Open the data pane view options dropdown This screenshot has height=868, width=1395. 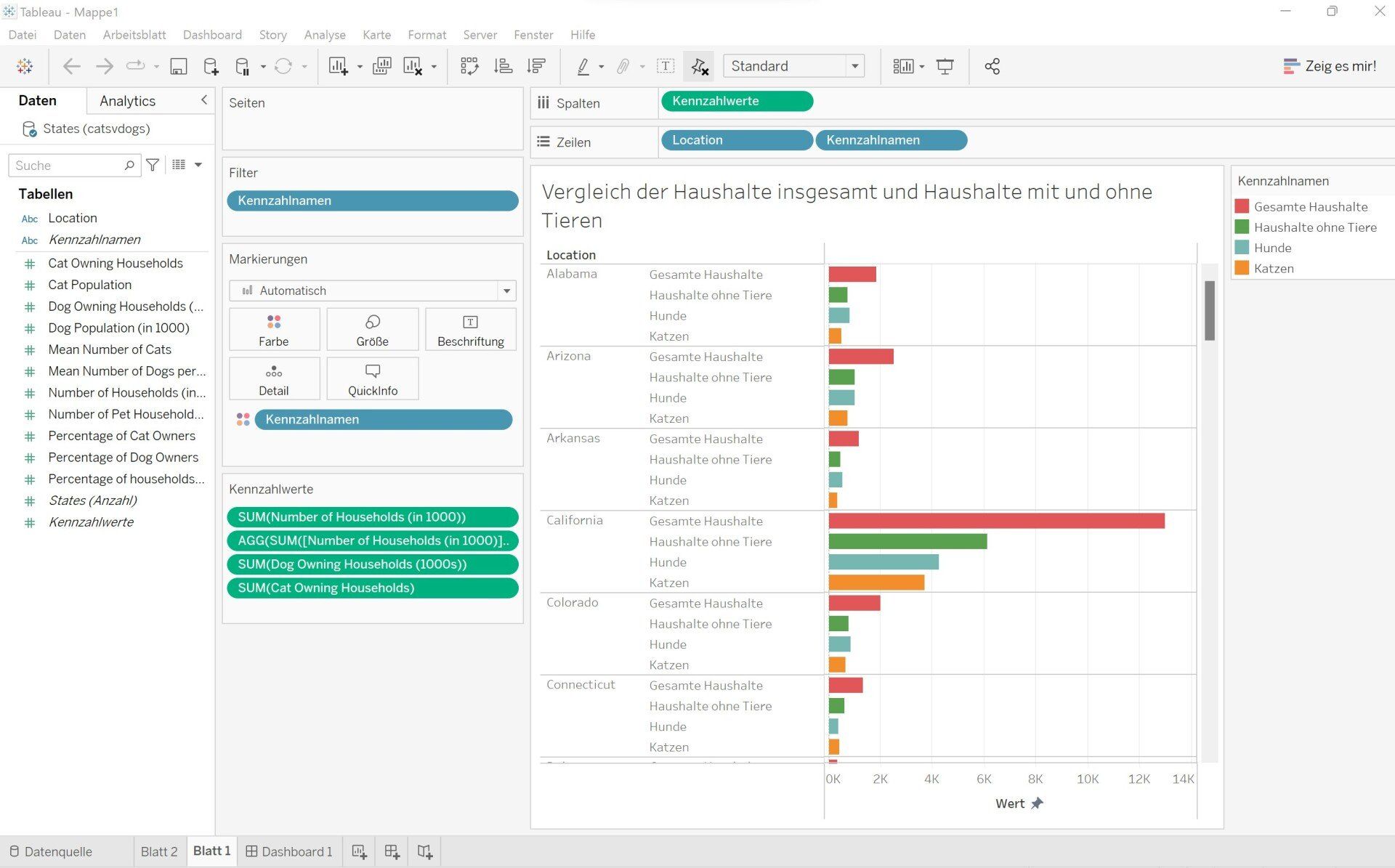coord(198,165)
